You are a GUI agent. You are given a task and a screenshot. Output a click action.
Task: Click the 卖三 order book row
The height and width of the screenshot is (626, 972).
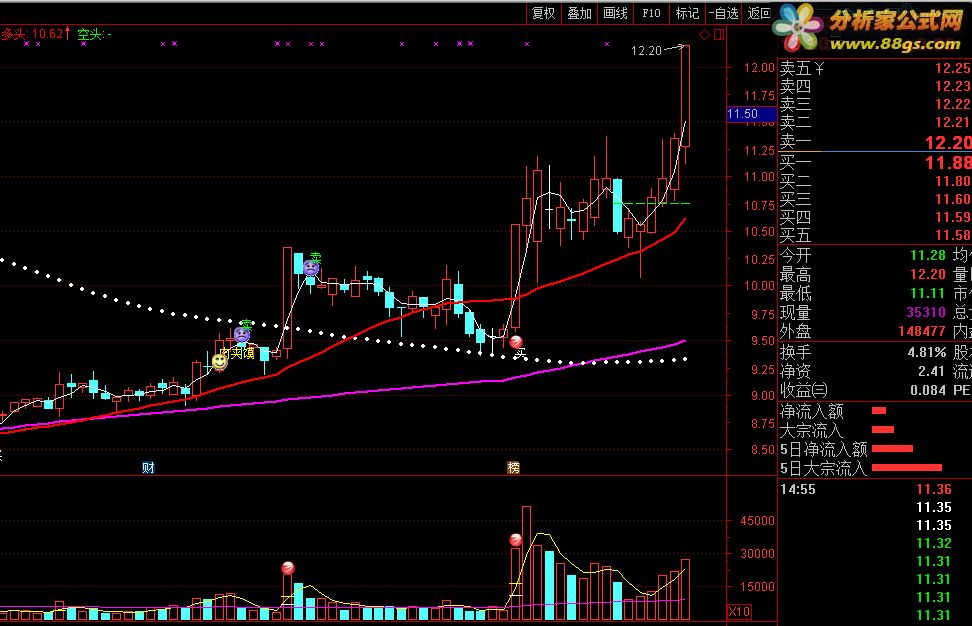coord(875,104)
